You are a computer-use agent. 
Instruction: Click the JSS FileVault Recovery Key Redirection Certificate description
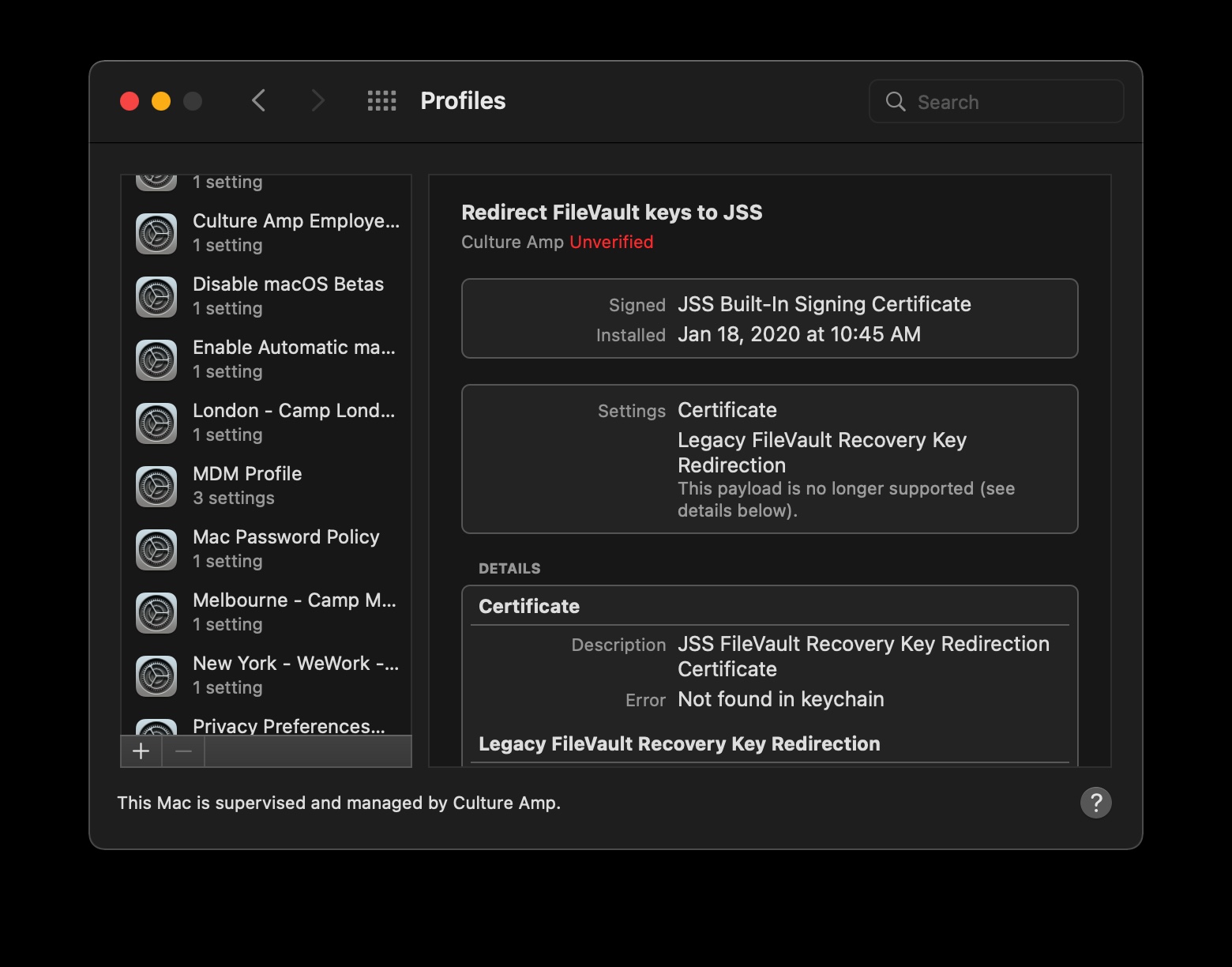(864, 657)
